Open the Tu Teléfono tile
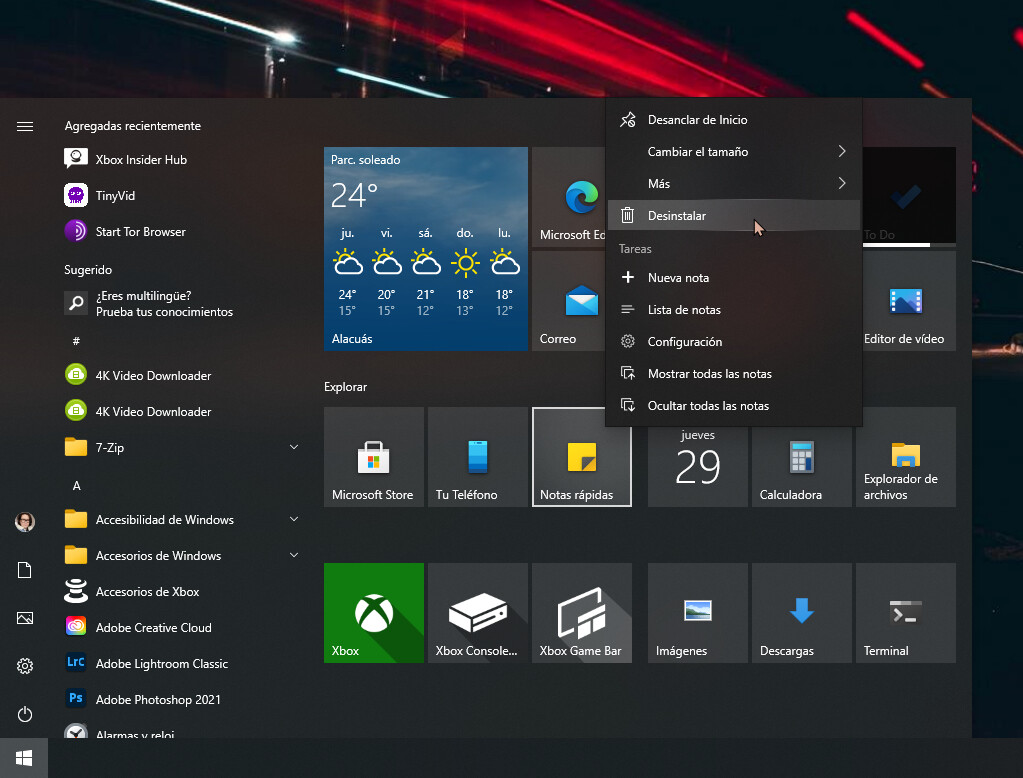1023x778 pixels. click(x=478, y=457)
